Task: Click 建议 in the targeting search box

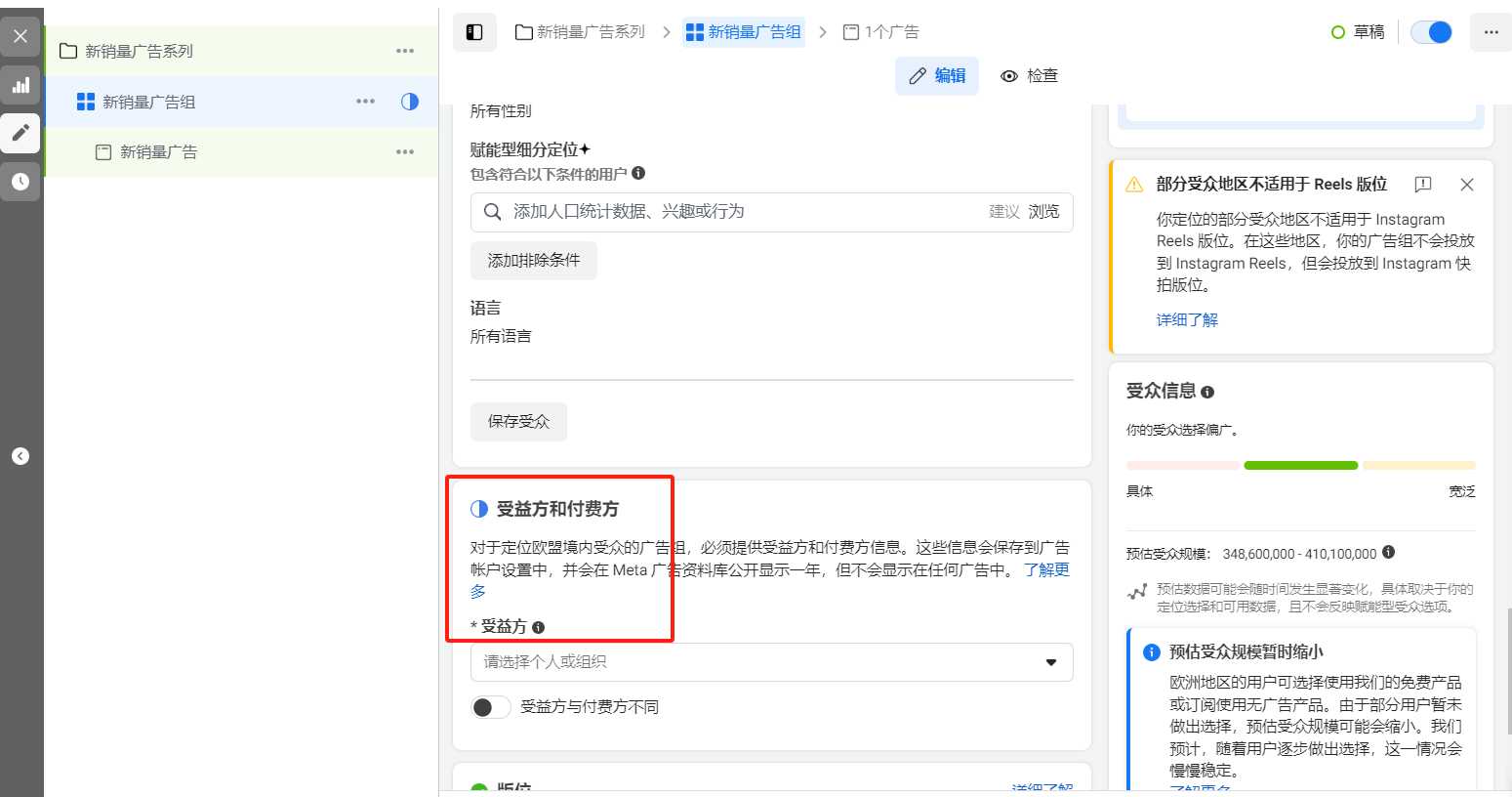Action: click(1004, 211)
